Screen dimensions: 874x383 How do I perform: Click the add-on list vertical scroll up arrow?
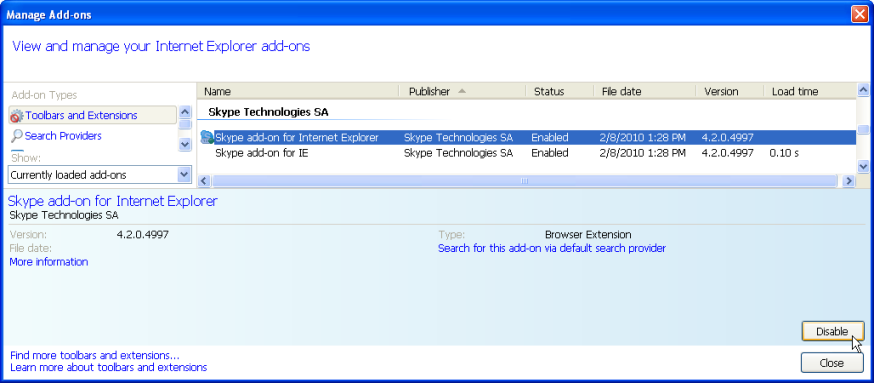pos(863,90)
